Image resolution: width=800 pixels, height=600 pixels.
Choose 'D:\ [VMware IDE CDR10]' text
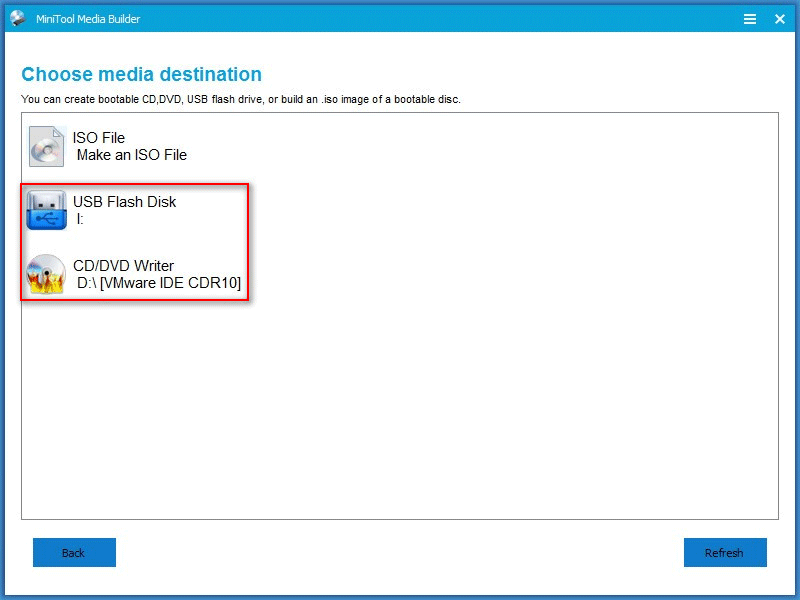click(159, 283)
